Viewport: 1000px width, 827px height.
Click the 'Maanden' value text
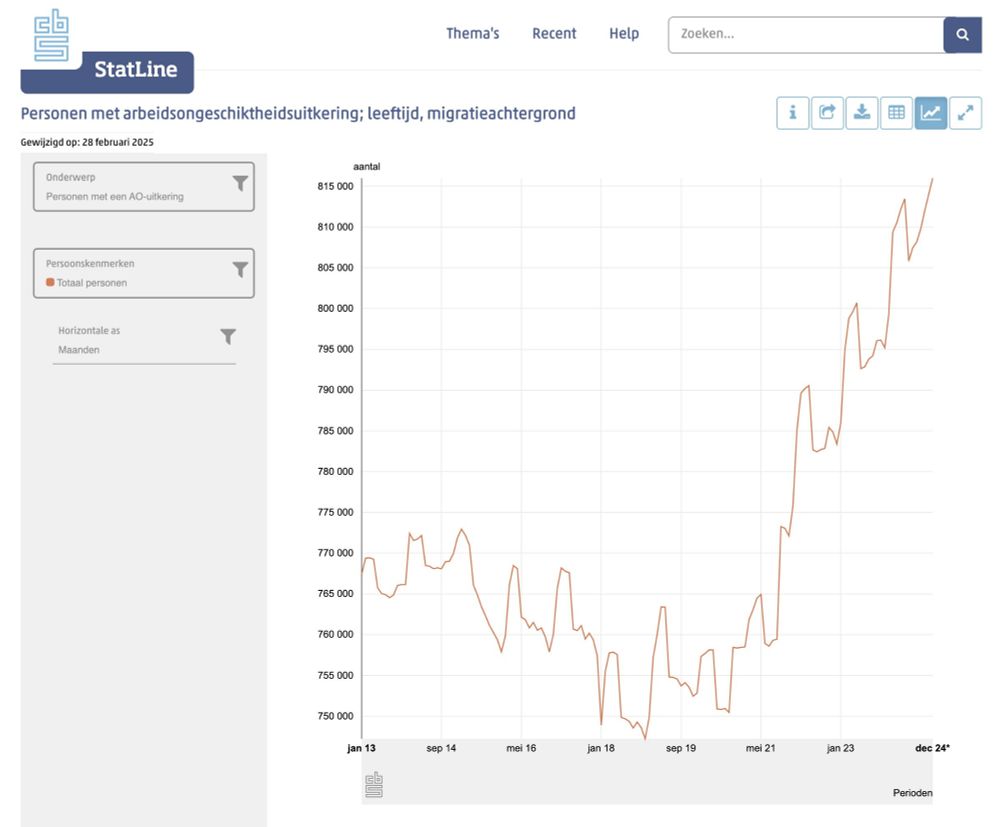point(79,349)
